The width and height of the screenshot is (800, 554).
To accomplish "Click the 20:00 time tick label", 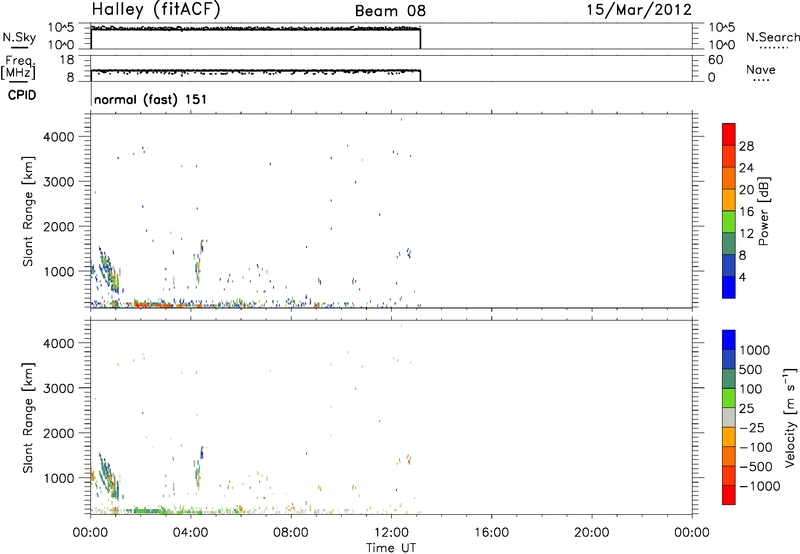I will tap(591, 533).
